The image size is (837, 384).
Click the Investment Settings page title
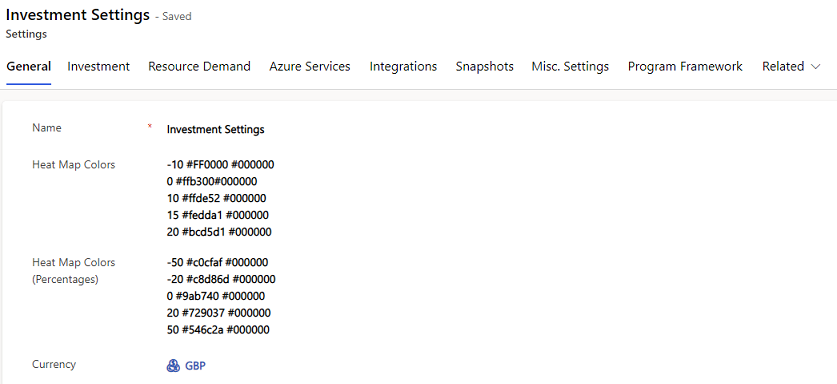tap(78, 15)
